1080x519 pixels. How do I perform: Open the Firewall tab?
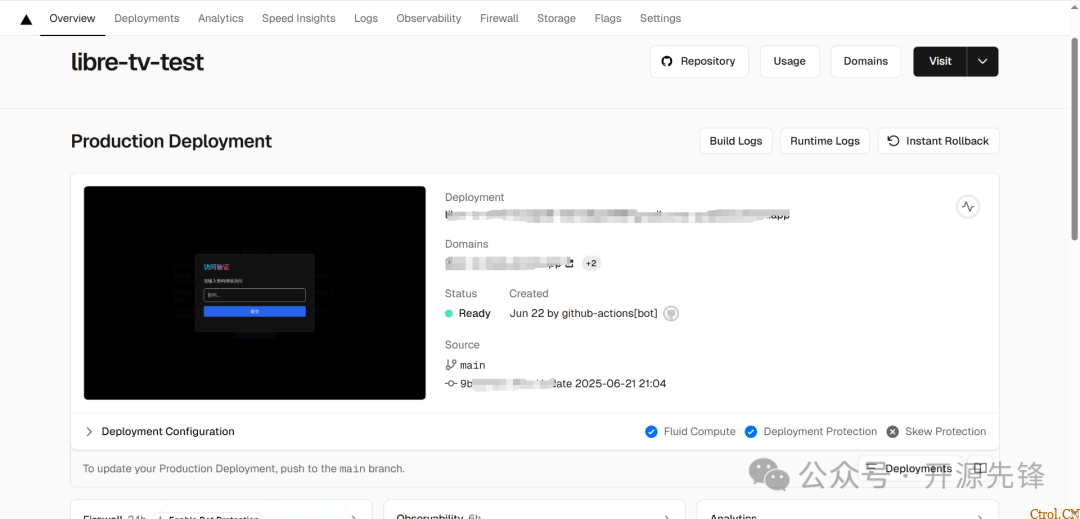point(499,19)
